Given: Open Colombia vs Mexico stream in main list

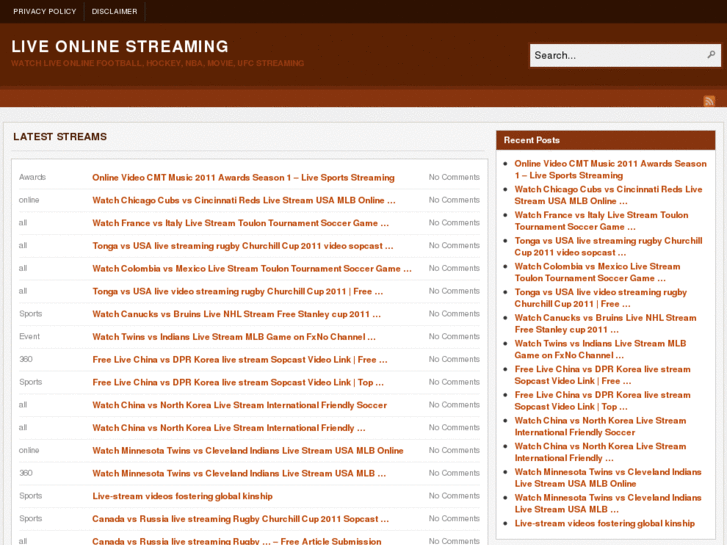Looking at the screenshot, I should [x=252, y=269].
